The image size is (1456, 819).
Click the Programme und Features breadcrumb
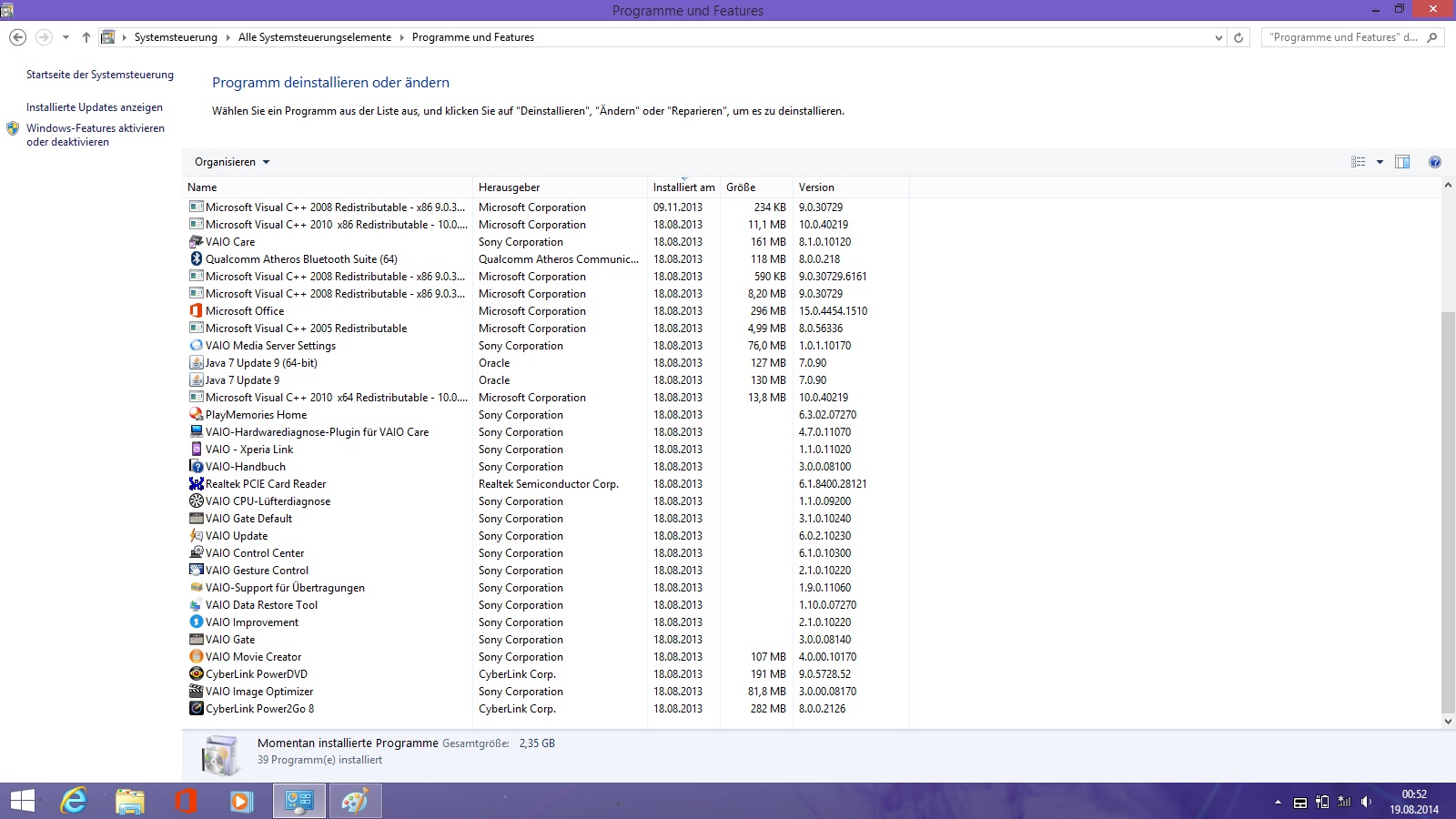point(473,37)
